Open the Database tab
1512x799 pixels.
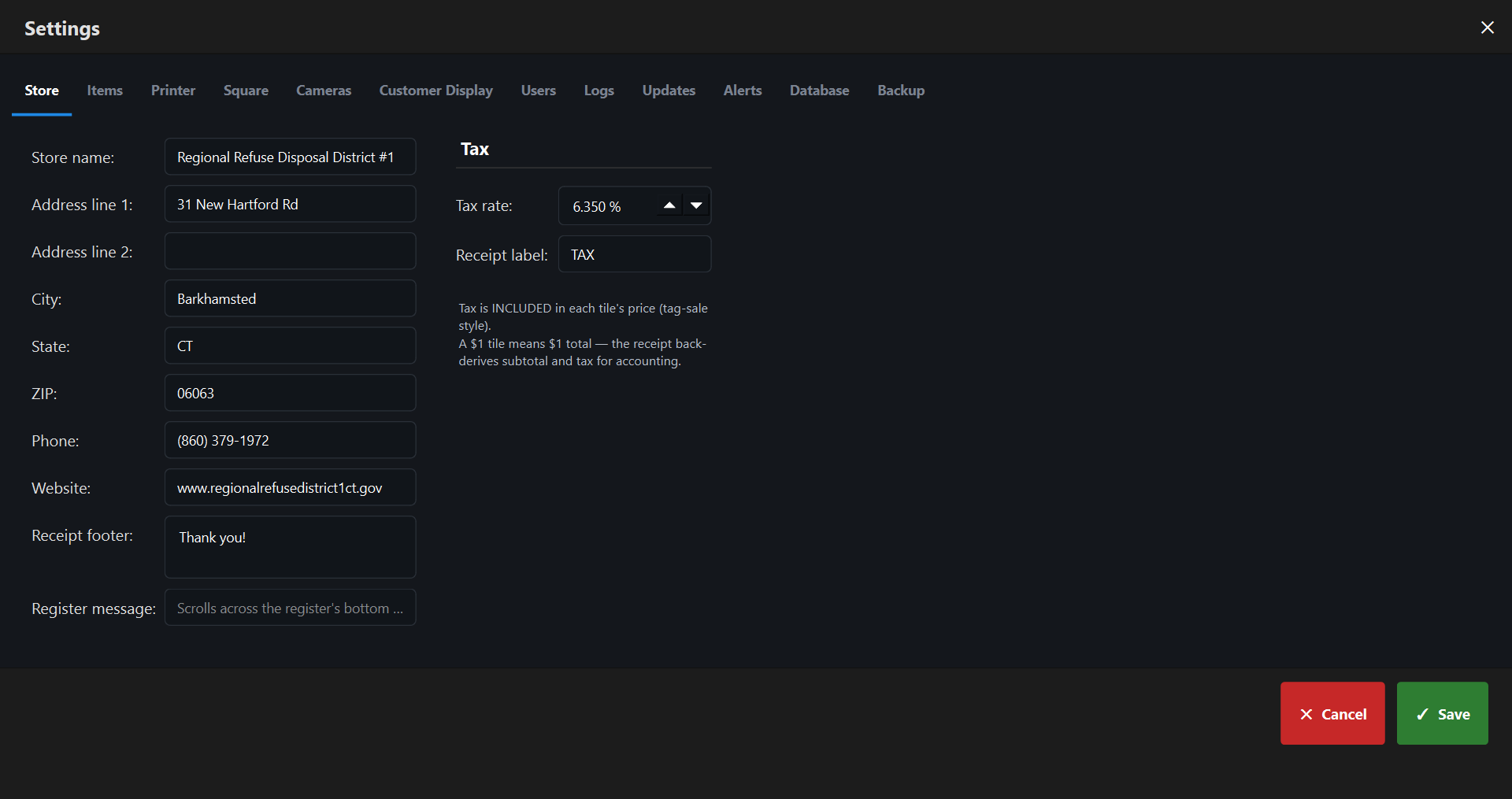point(819,91)
